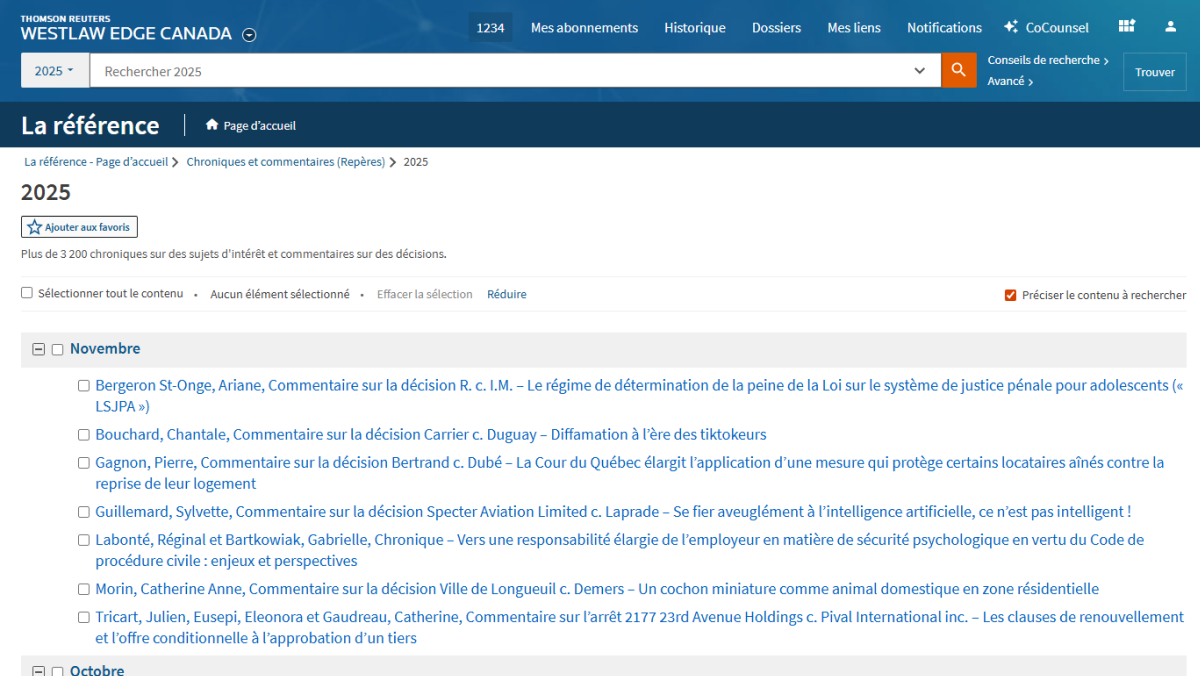Open the Morin, Catherine Anne commentary link
Screen dimensions: 1200x676
pos(596,589)
